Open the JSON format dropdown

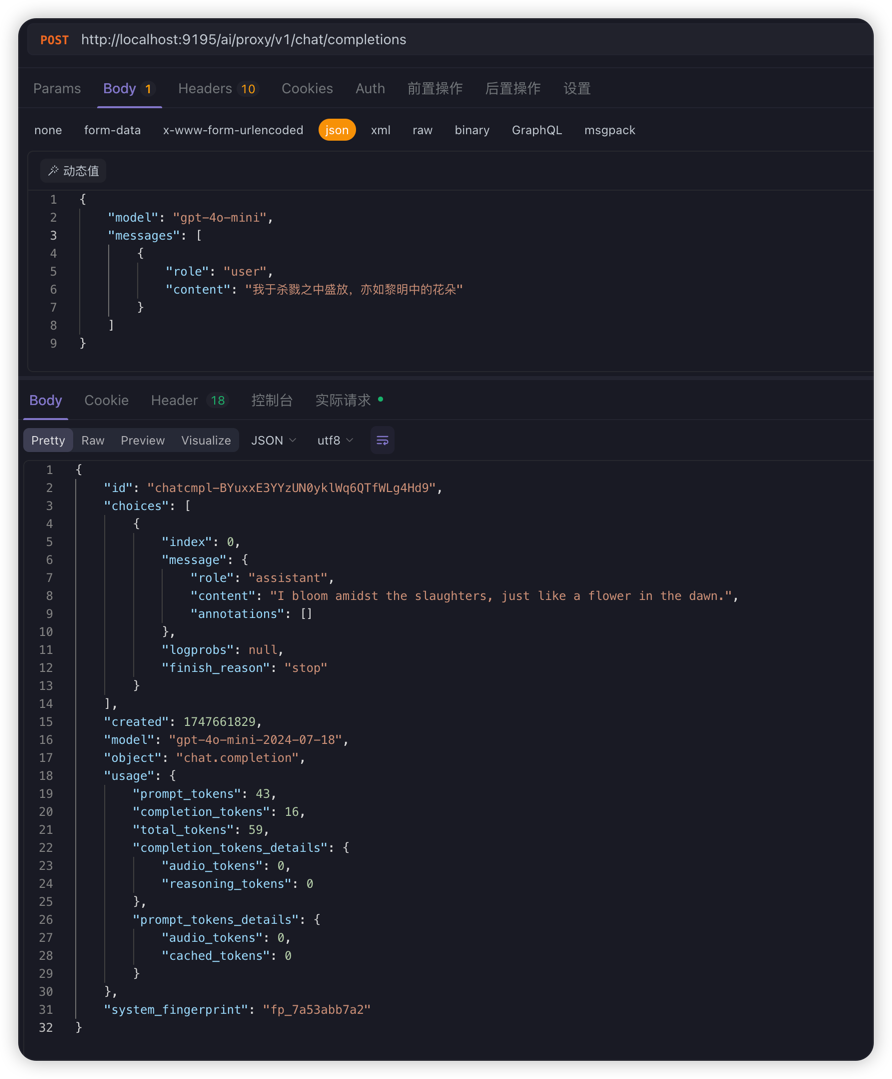point(273,440)
